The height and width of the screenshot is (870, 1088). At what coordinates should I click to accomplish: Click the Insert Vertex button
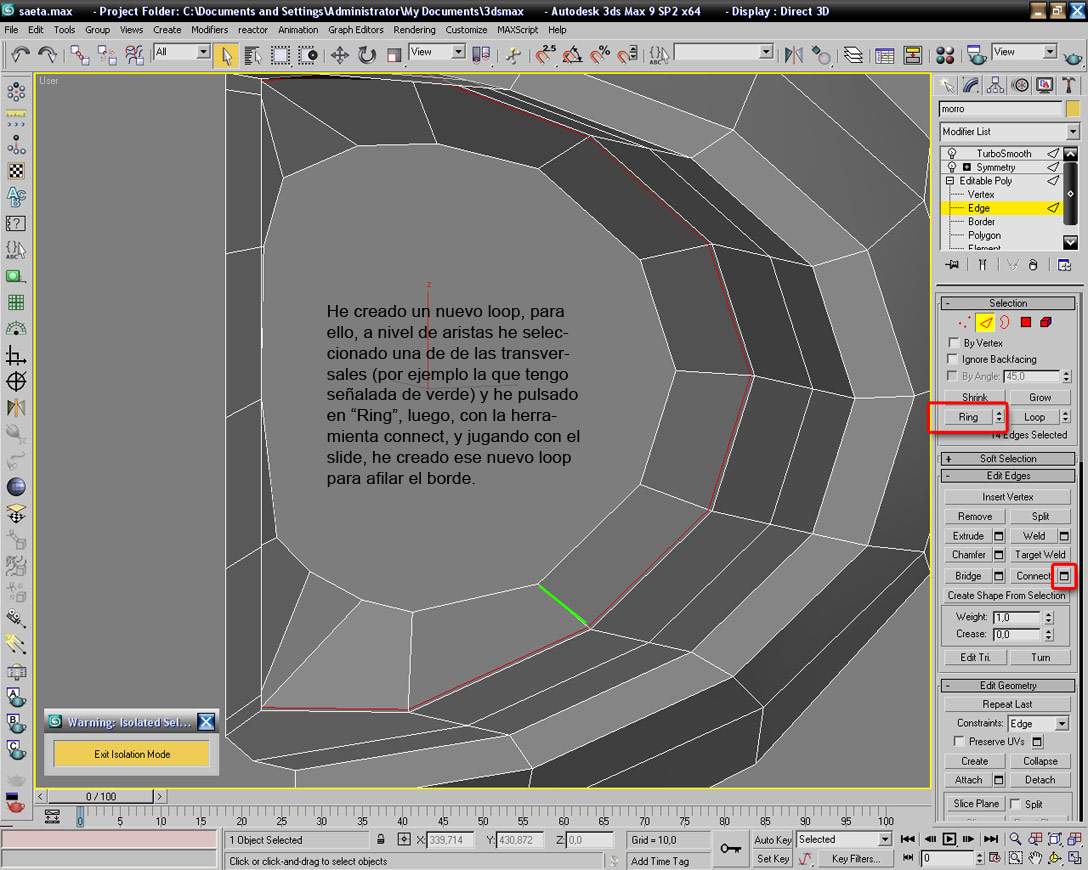1008,497
